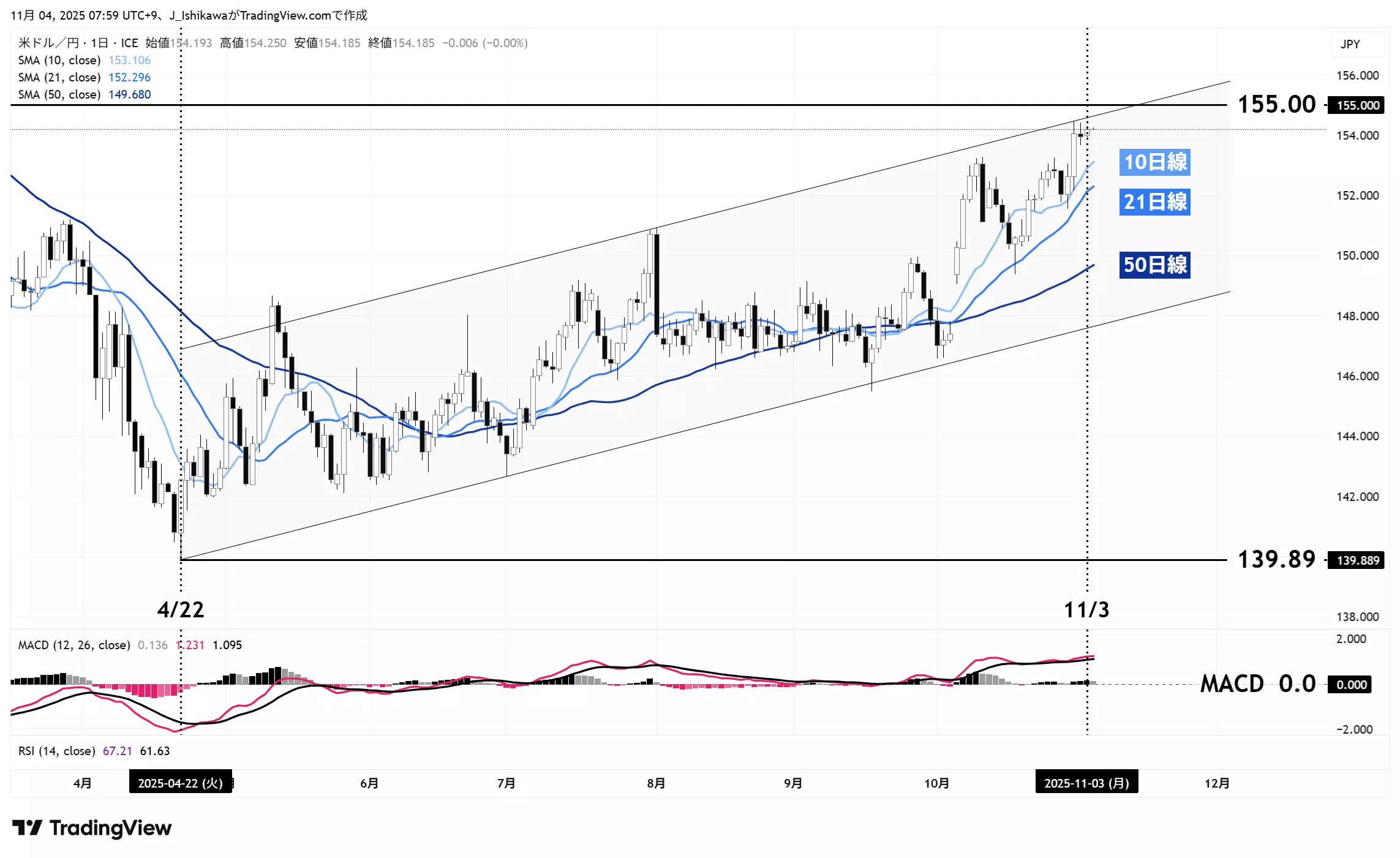
Task: Click the 155.00 horizontal line text
Action: click(1276, 105)
